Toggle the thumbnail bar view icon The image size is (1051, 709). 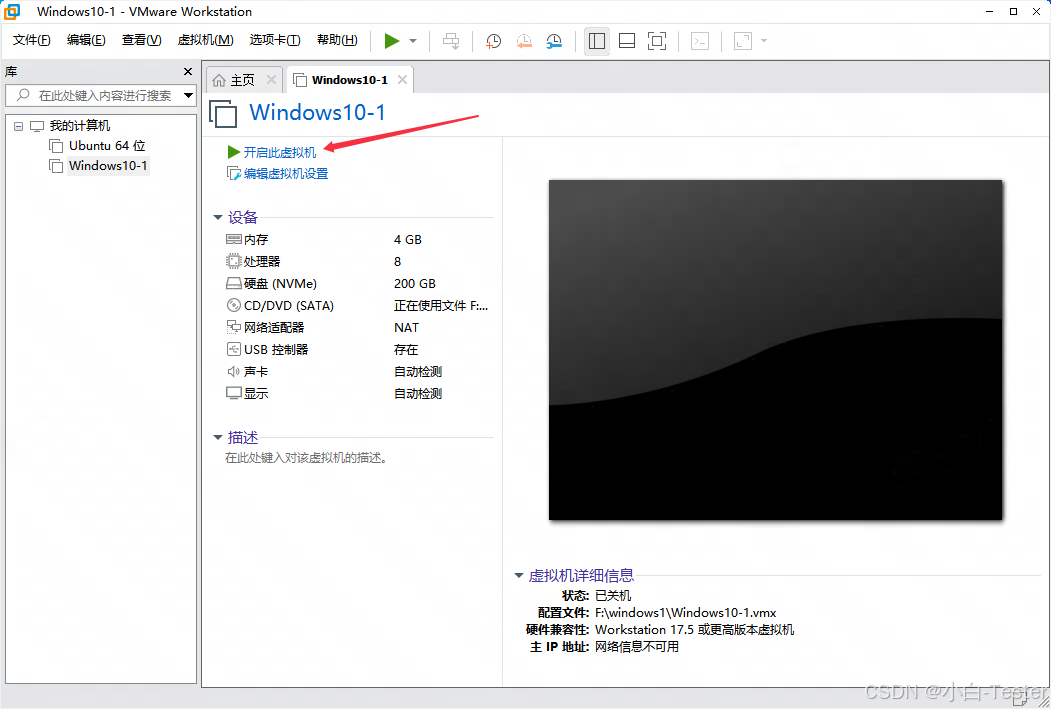tap(627, 41)
